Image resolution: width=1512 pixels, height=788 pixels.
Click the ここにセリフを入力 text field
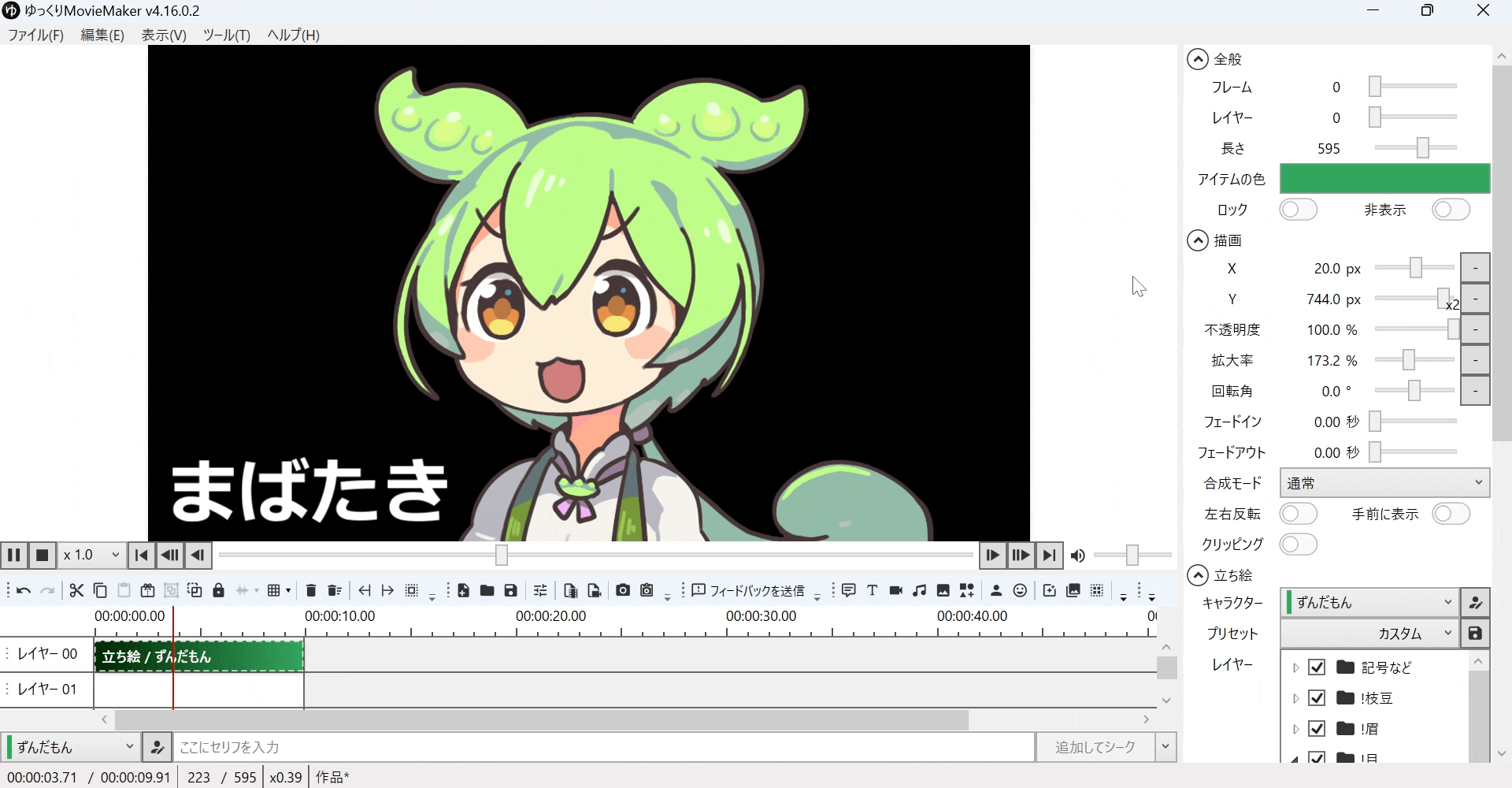[x=603, y=747]
